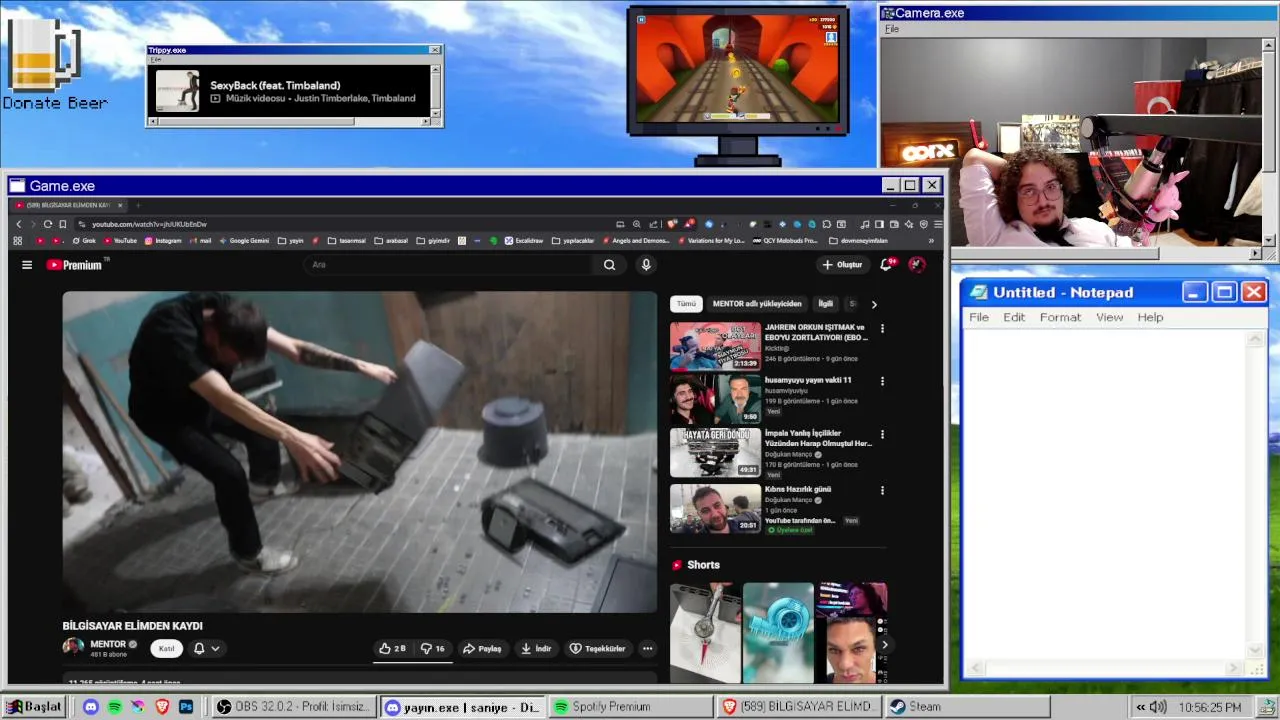Open Notepad File menu
Image resolution: width=1280 pixels, height=720 pixels.
(x=979, y=317)
